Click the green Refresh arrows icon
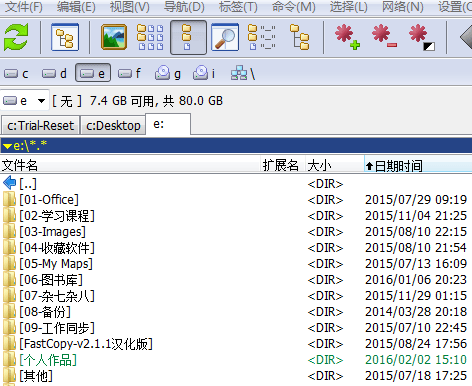 (16, 37)
